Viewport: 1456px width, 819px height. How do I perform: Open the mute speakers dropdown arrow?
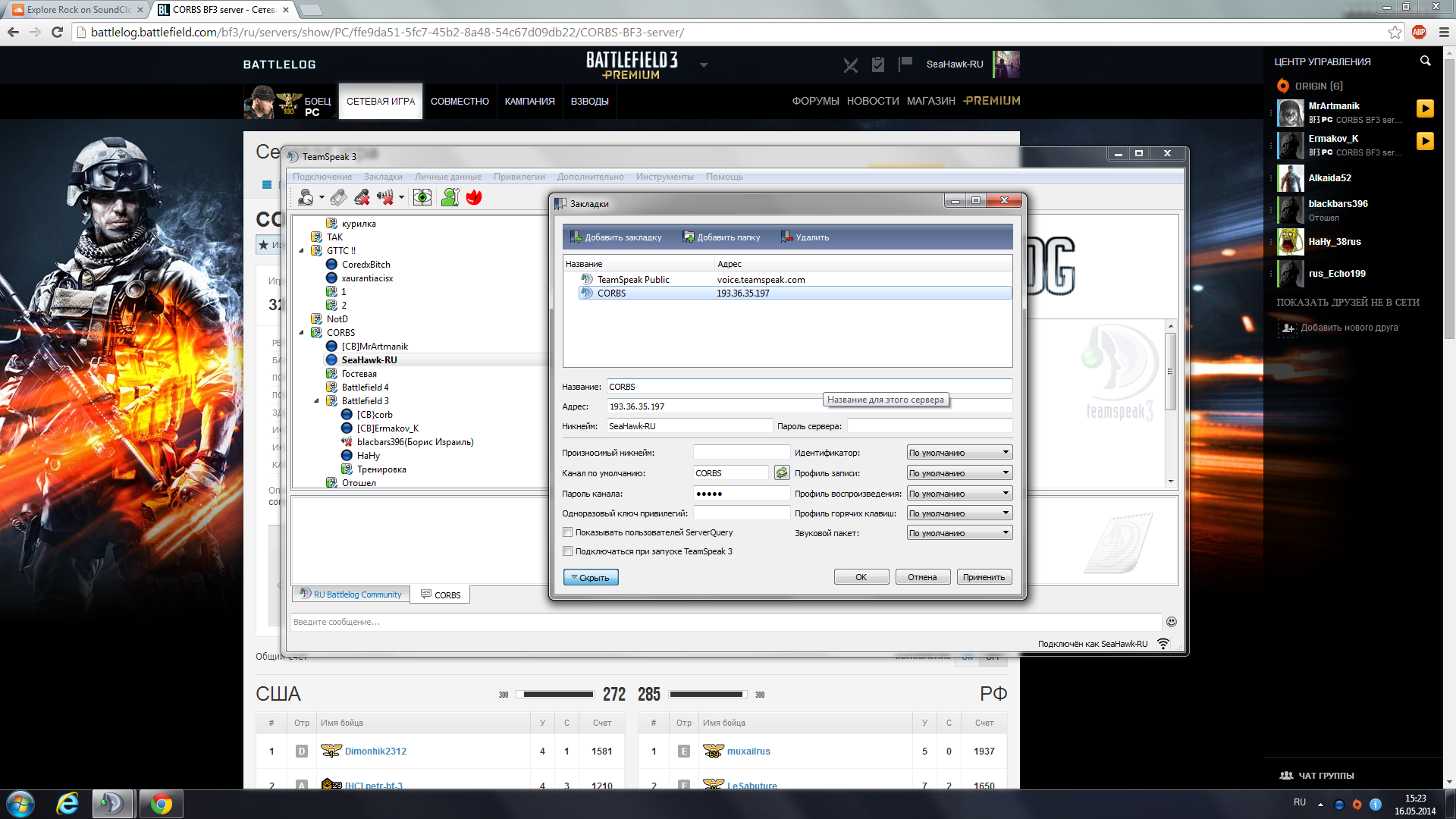click(401, 198)
